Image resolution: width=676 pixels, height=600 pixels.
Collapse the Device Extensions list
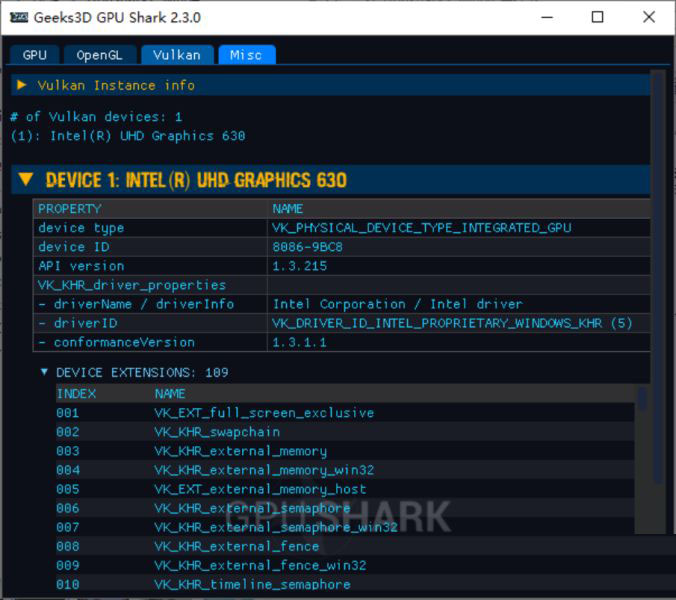44,372
